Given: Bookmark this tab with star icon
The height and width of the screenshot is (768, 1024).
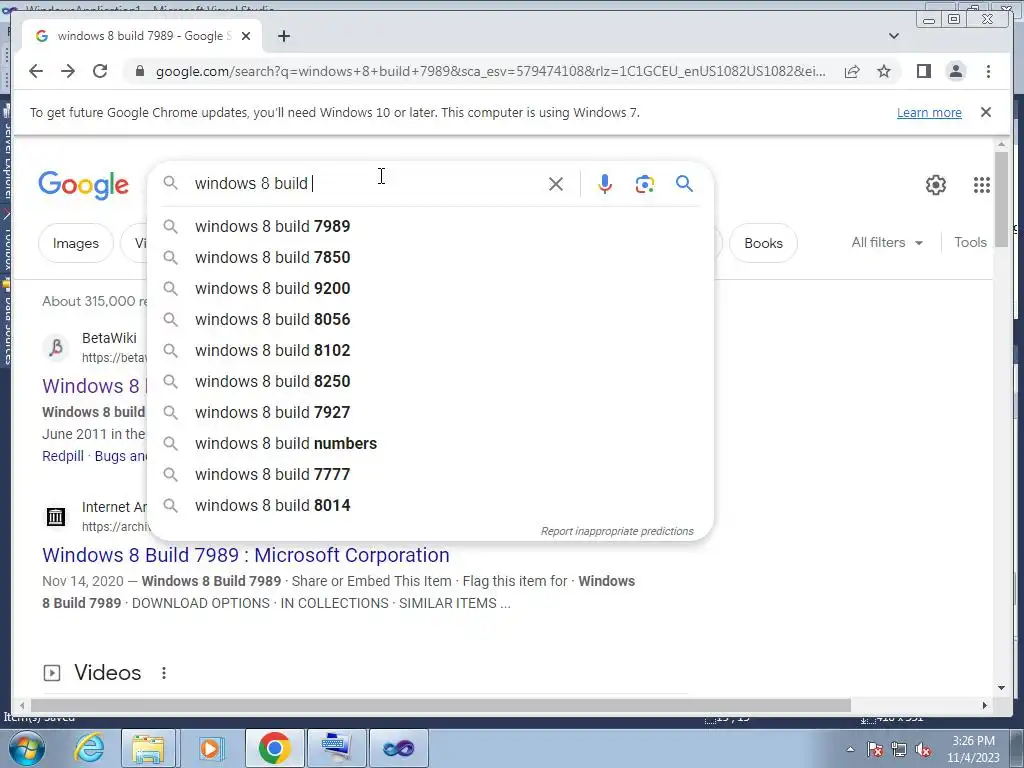Looking at the screenshot, I should [884, 71].
